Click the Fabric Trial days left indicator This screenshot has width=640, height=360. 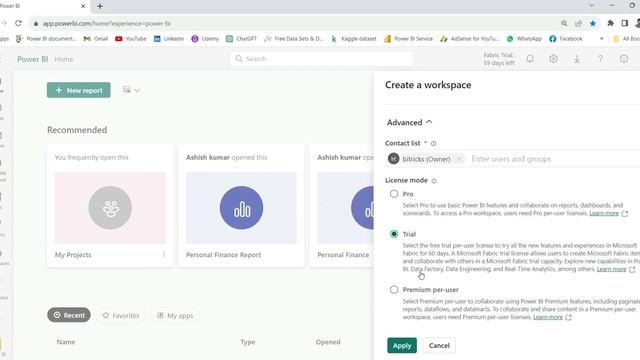click(498, 59)
